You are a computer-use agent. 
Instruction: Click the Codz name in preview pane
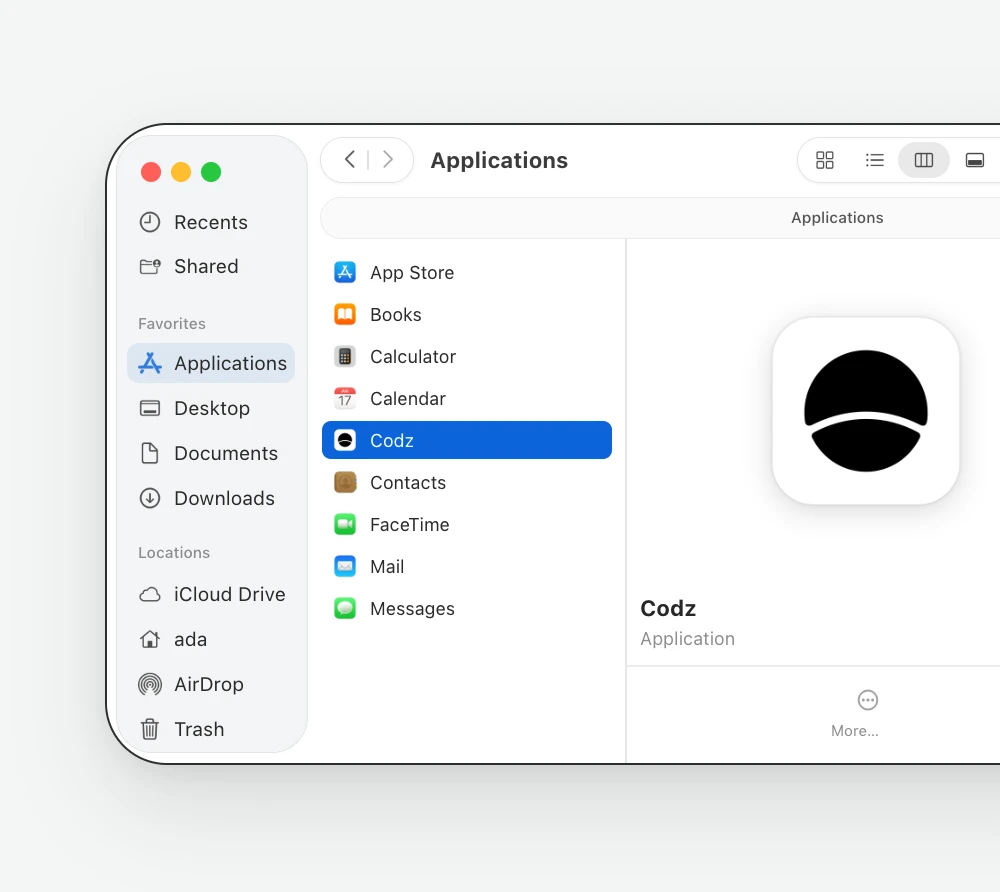[668, 608]
